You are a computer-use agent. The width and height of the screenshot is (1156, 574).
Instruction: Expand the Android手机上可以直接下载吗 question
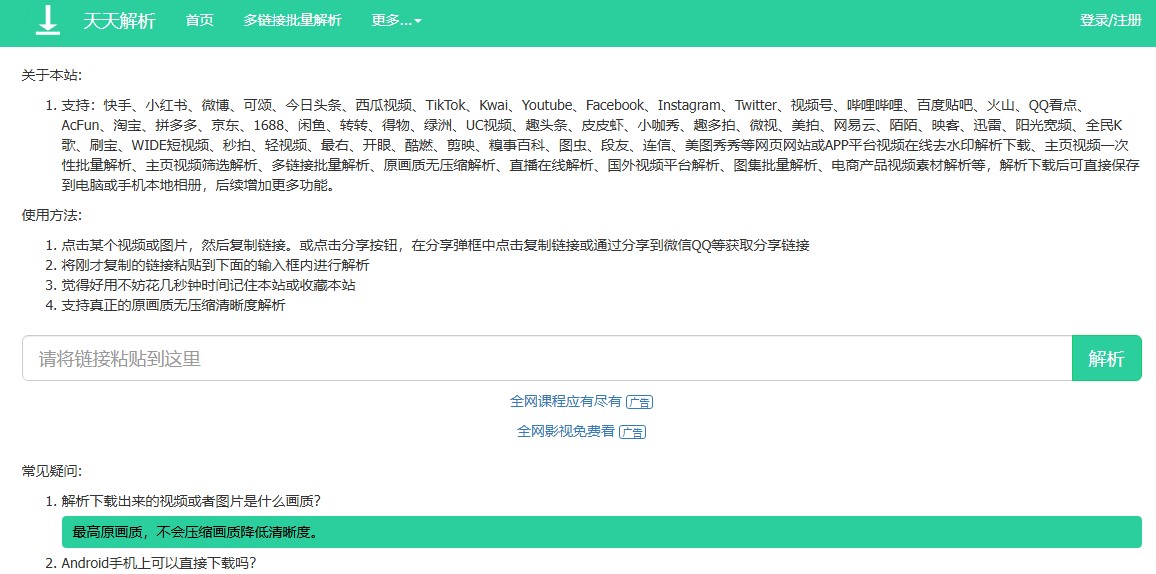(x=158, y=563)
